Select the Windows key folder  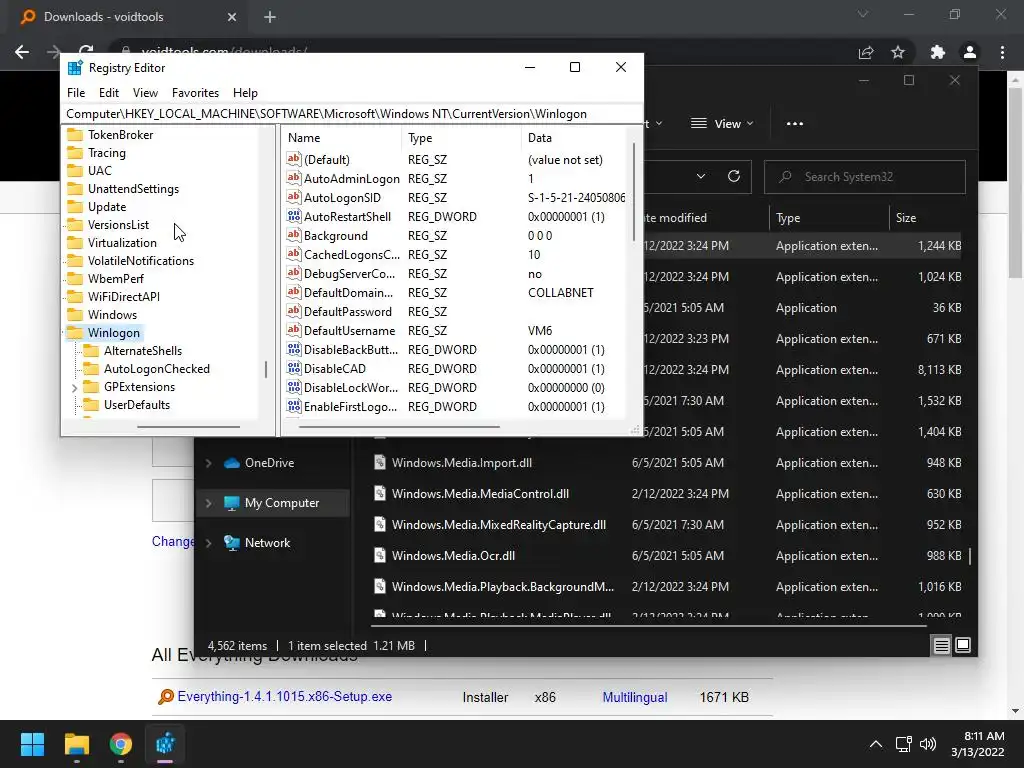[112, 315]
